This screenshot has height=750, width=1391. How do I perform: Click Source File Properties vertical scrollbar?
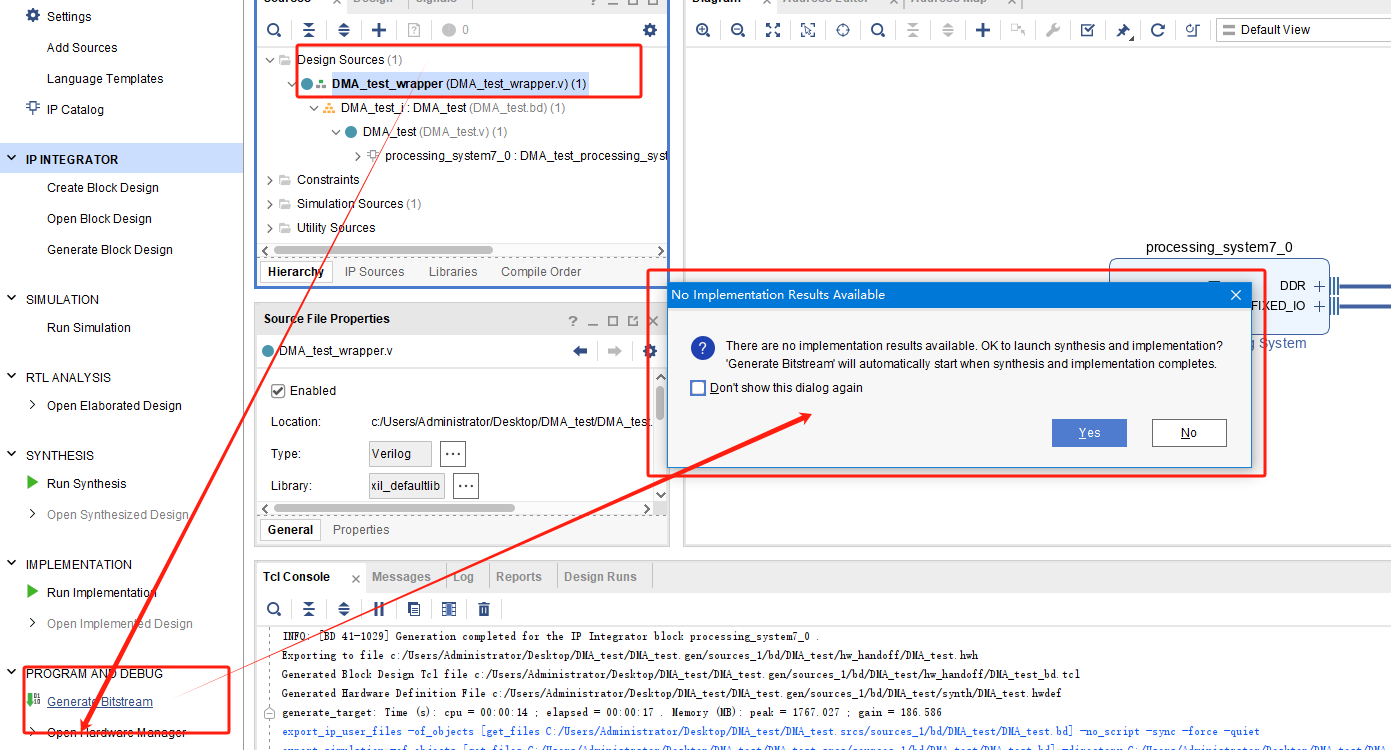coord(660,402)
